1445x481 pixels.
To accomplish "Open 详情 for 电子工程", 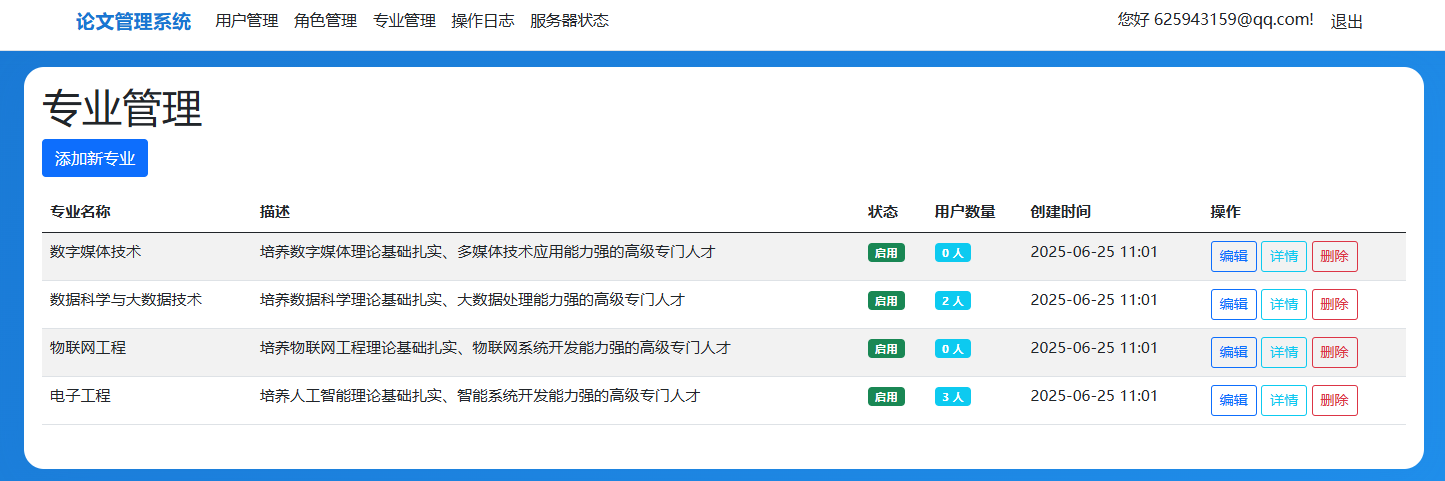I will click(1284, 400).
